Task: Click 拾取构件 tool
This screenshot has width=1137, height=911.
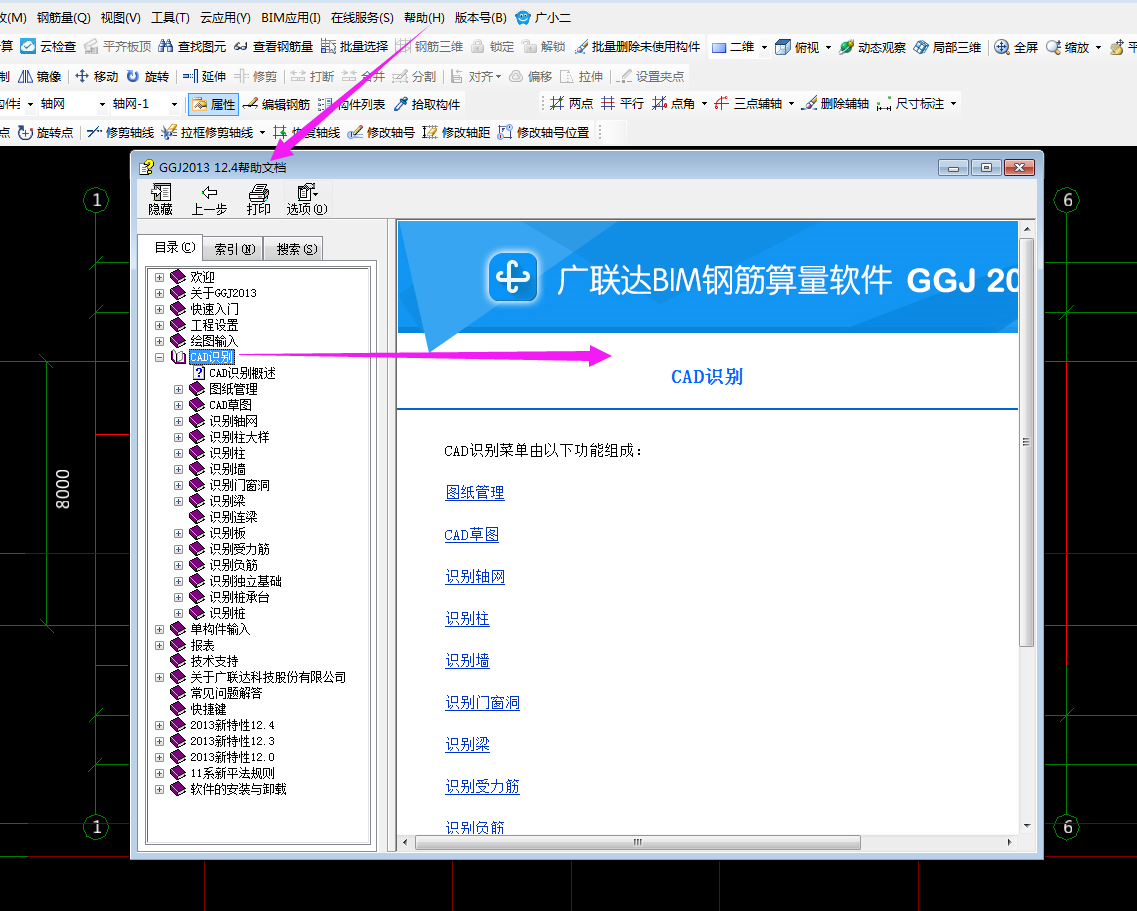Action: click(x=426, y=104)
